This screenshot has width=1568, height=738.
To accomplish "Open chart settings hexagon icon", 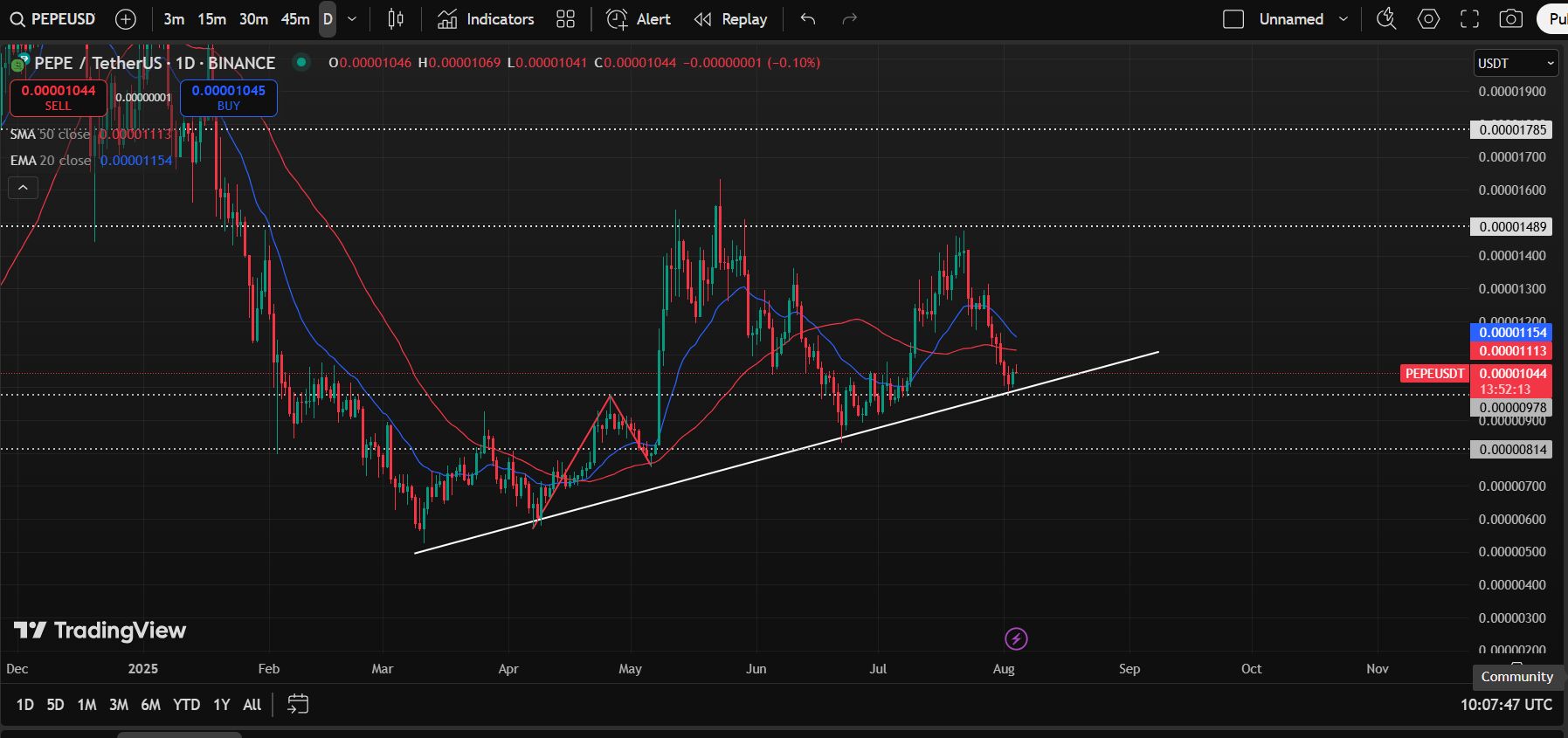I will pyautogui.click(x=1428, y=19).
